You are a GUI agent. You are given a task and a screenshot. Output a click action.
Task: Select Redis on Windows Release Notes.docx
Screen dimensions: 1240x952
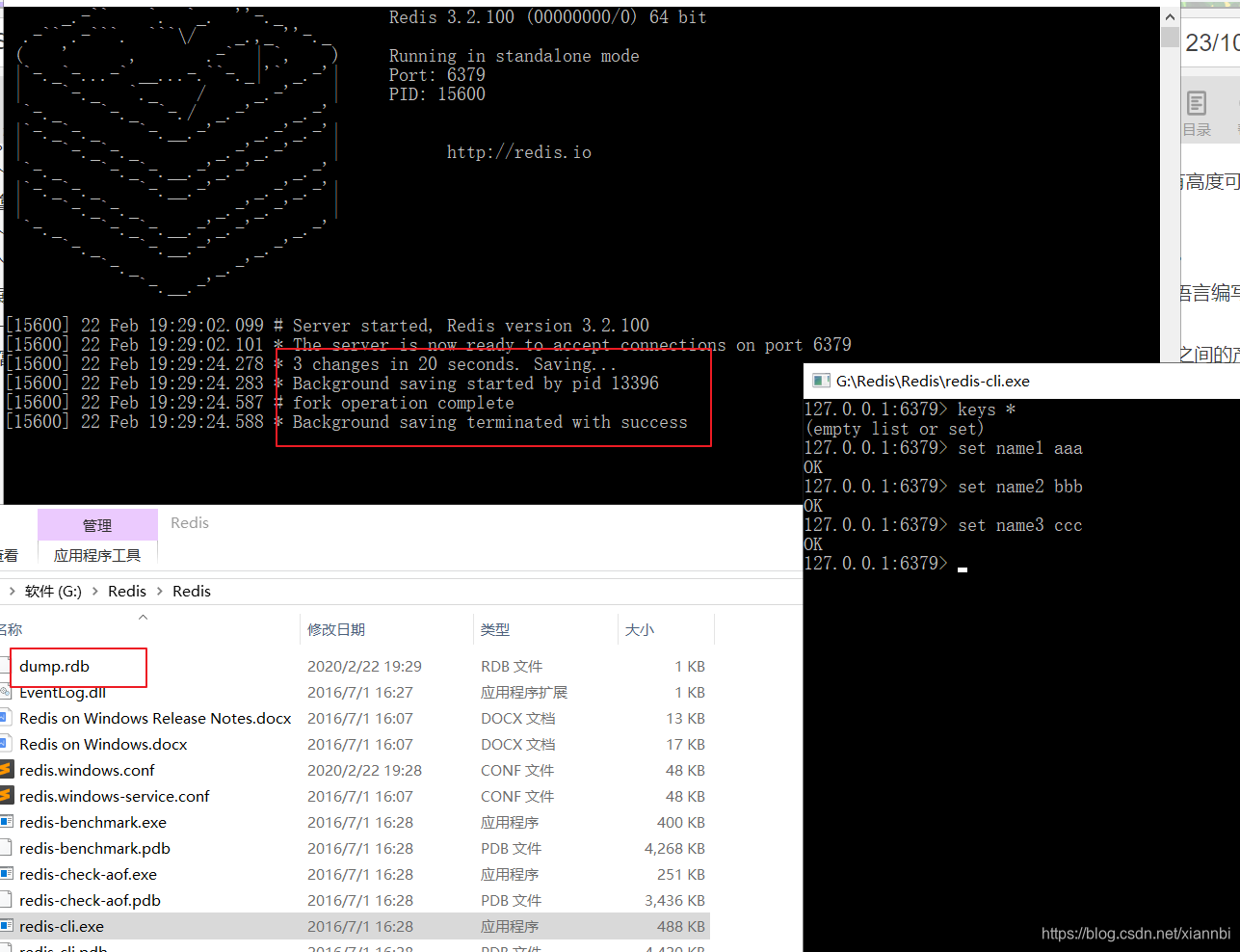pos(155,719)
